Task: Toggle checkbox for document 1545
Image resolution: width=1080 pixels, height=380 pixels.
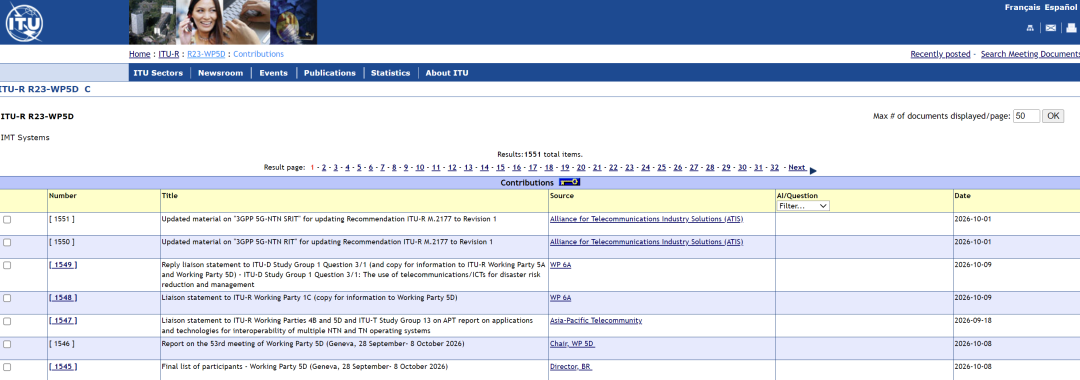Action: [x=7, y=367]
